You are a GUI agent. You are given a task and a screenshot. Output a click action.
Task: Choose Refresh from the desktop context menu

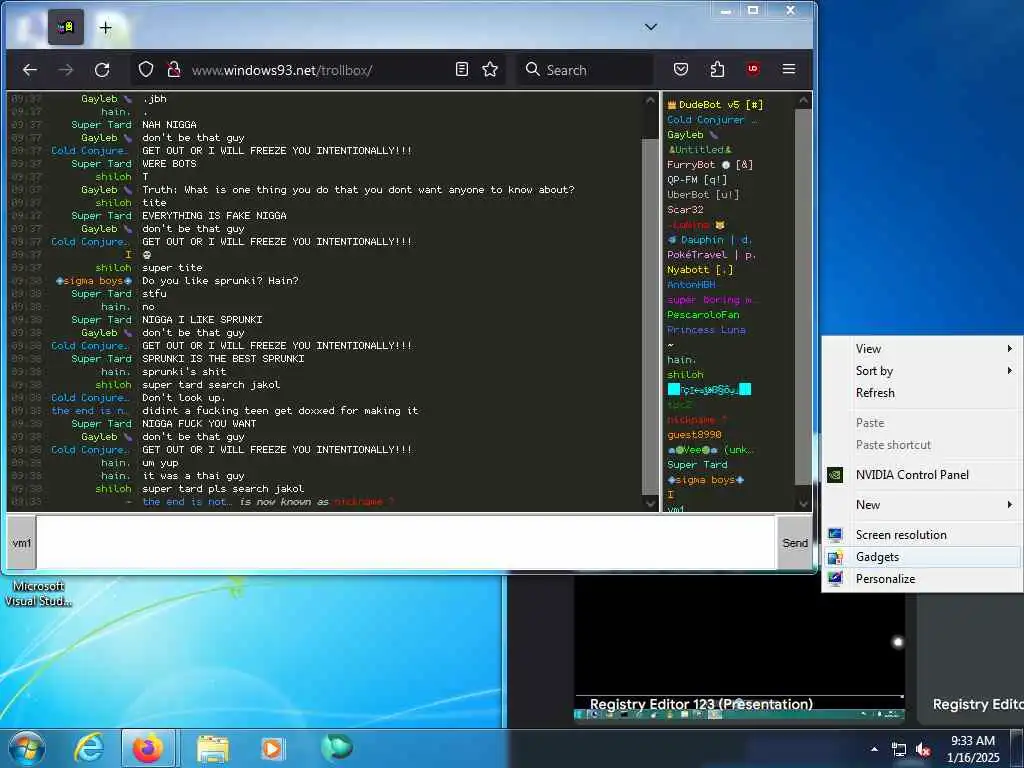point(921,393)
